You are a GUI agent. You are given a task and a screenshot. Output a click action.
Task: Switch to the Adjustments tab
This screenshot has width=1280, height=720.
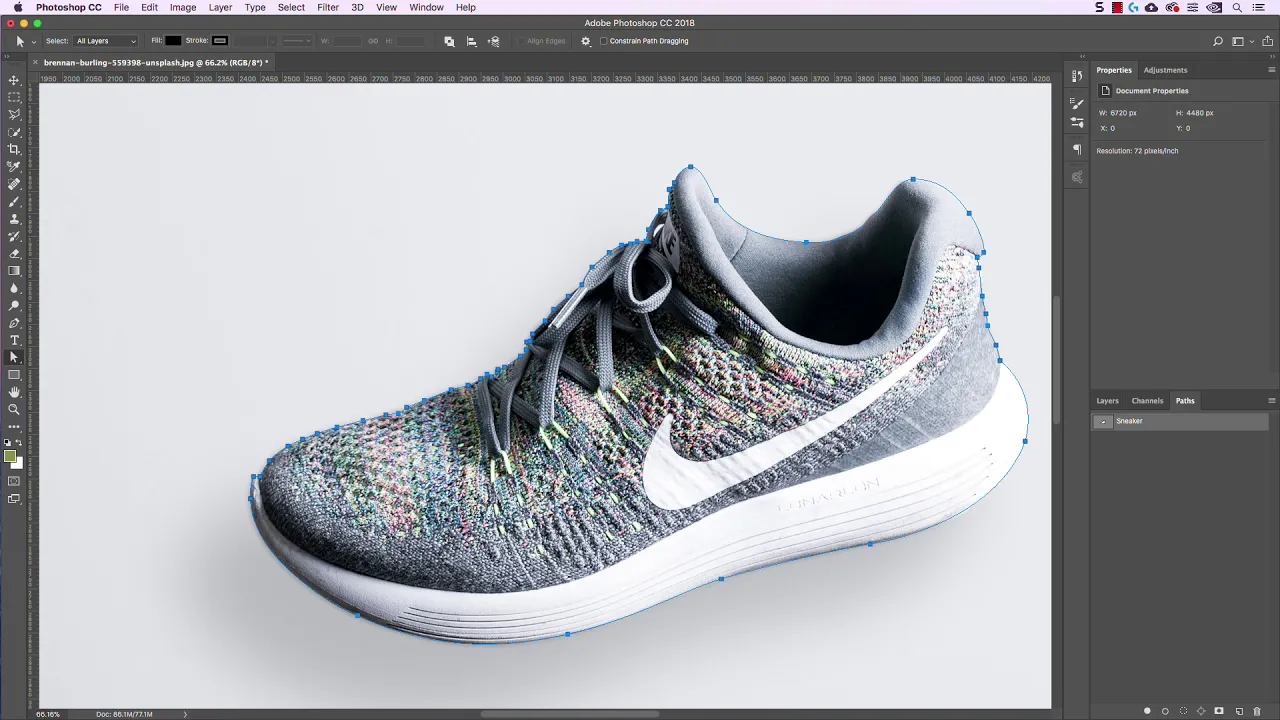(x=1165, y=70)
